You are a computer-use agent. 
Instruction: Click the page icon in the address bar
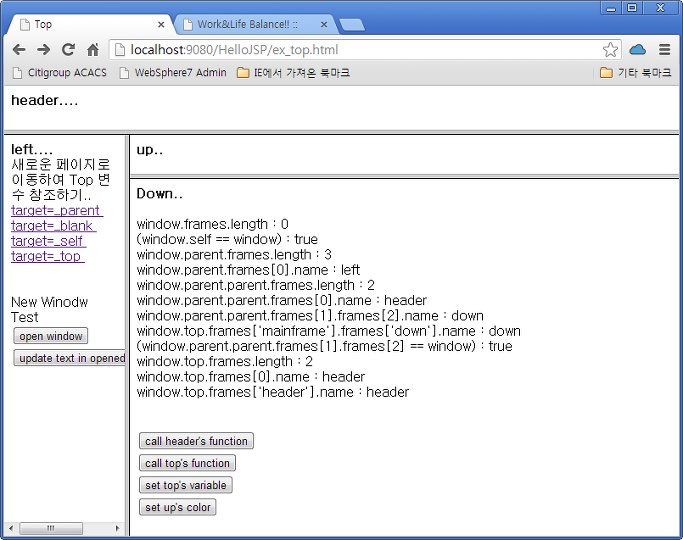pyautogui.click(x=120, y=50)
